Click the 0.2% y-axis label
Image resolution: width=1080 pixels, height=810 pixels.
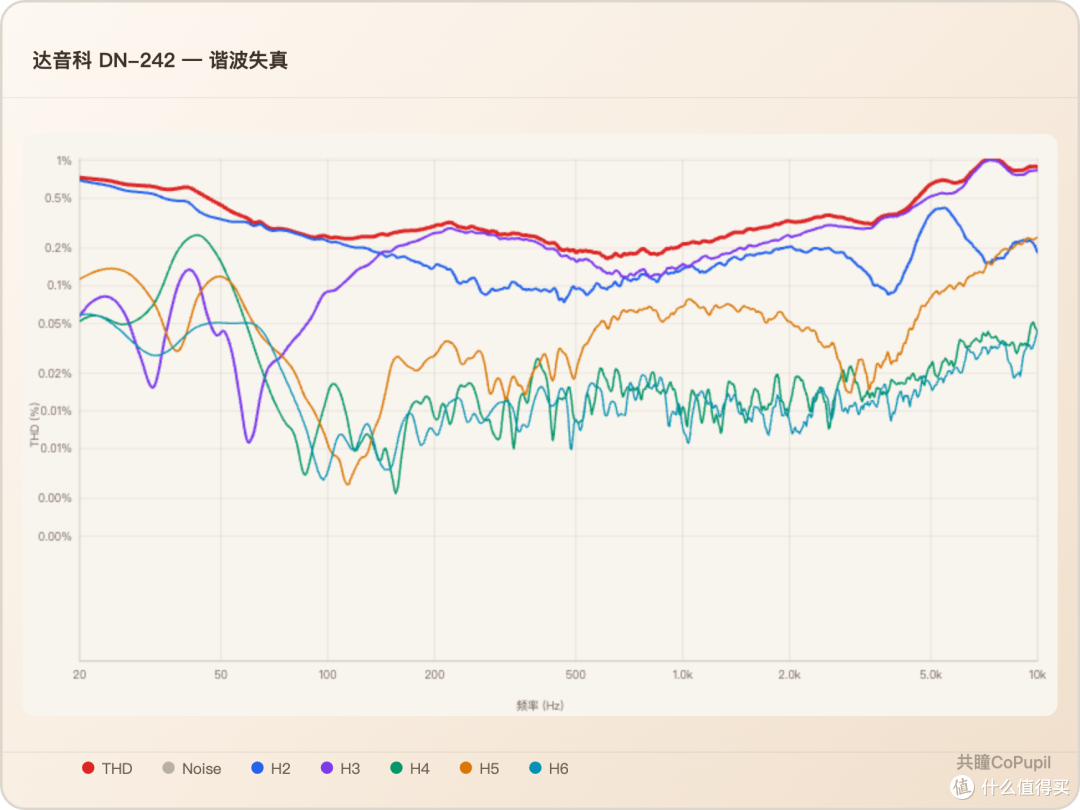point(59,248)
